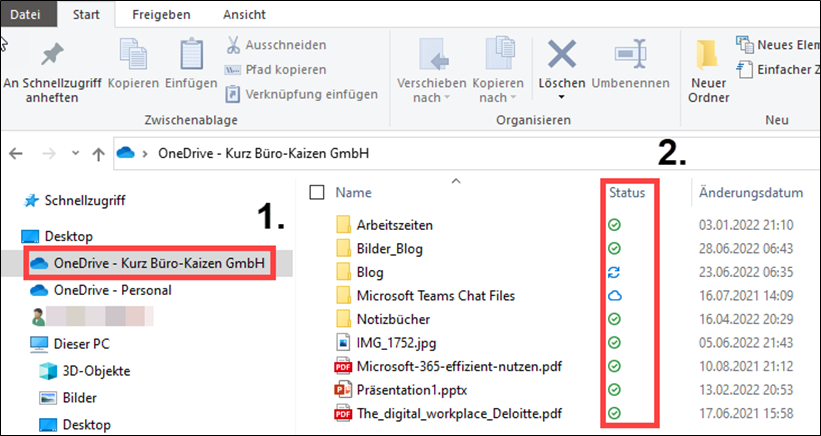
Task: Click the address bar path text
Action: pyautogui.click(x=263, y=154)
